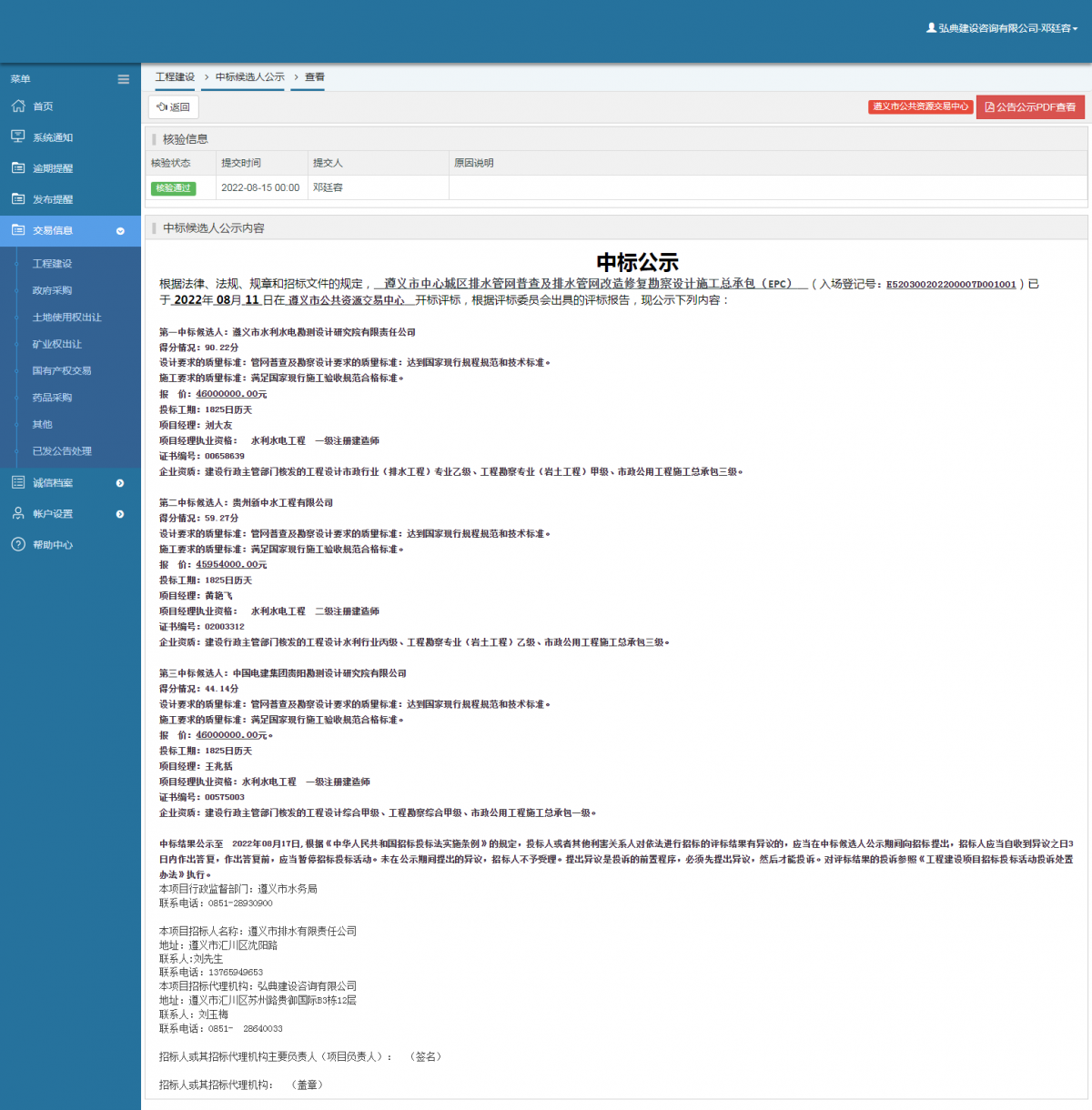Select 矿业权出让 submenu item
This screenshot has width=1092, height=1110.
click(56, 344)
